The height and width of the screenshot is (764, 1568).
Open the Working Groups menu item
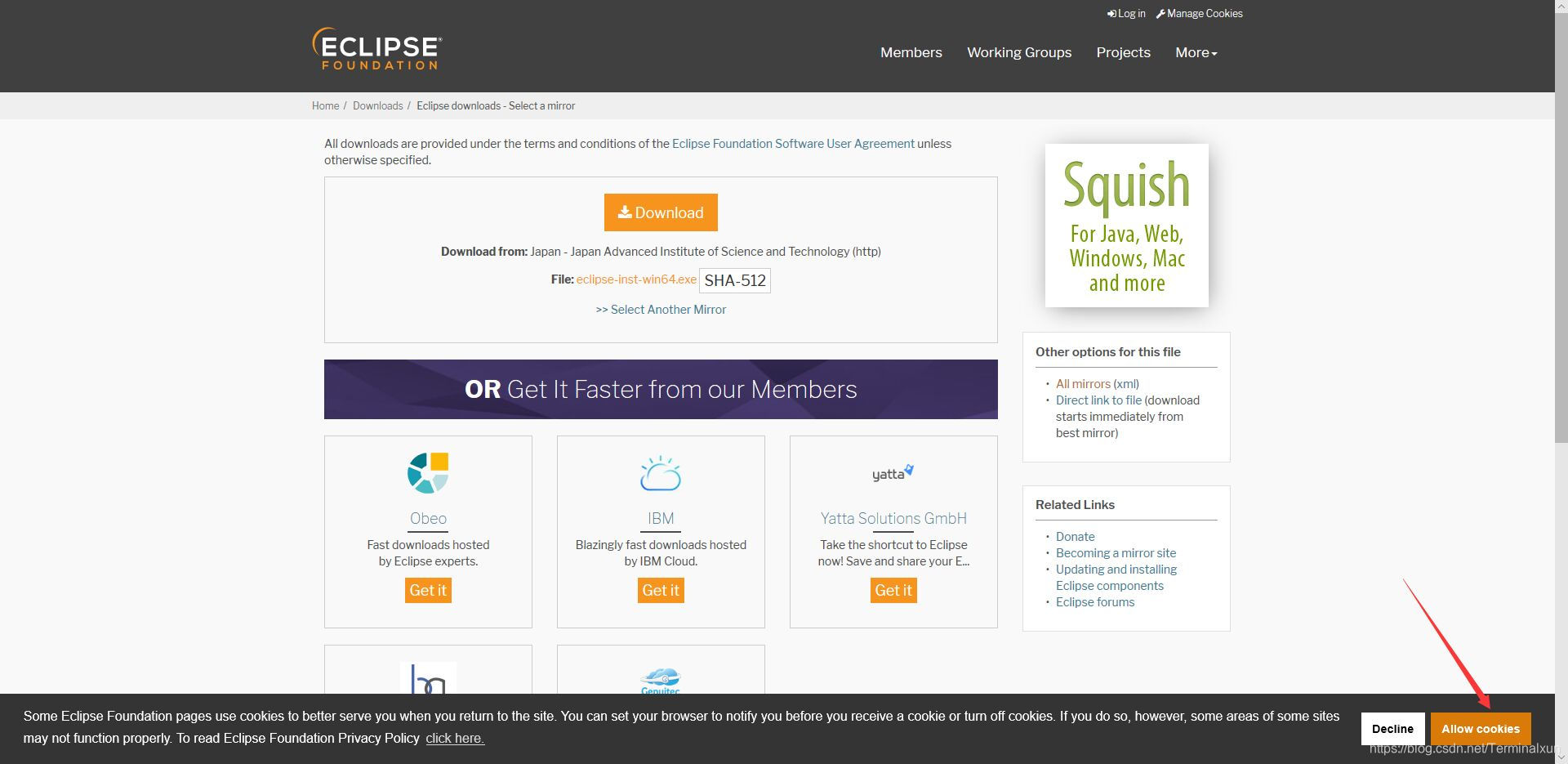[1019, 52]
